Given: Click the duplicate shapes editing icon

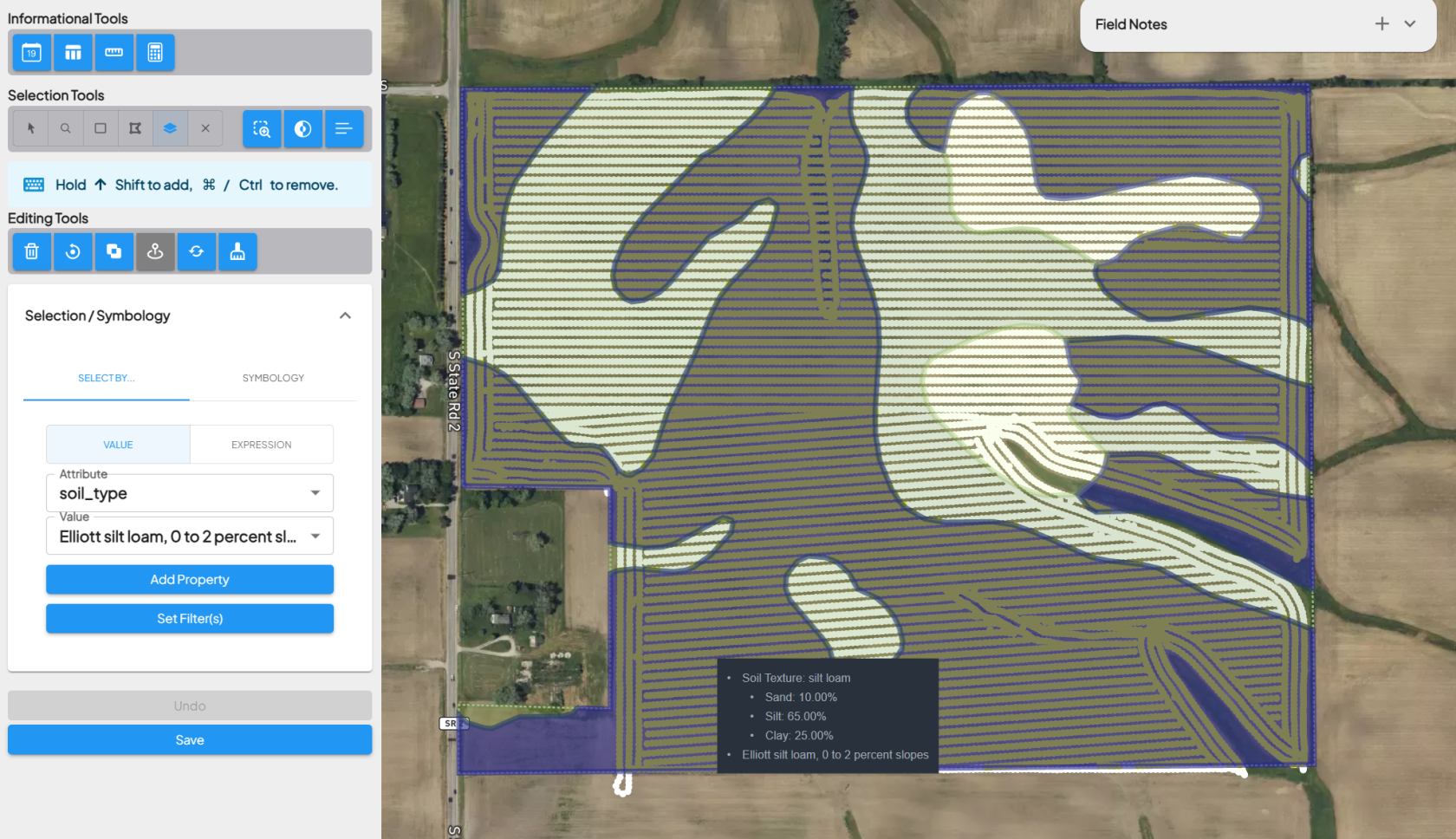Looking at the screenshot, I should (114, 251).
